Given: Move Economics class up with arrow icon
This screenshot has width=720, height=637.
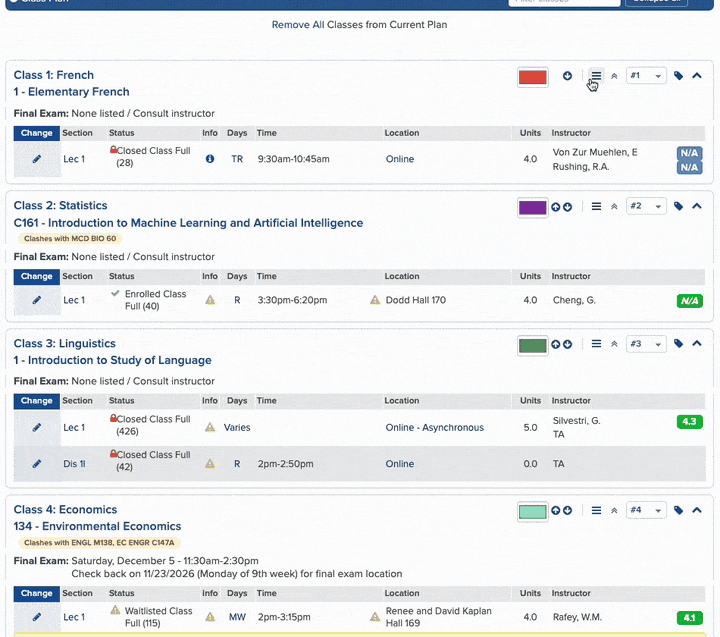Looking at the screenshot, I should coord(556,510).
